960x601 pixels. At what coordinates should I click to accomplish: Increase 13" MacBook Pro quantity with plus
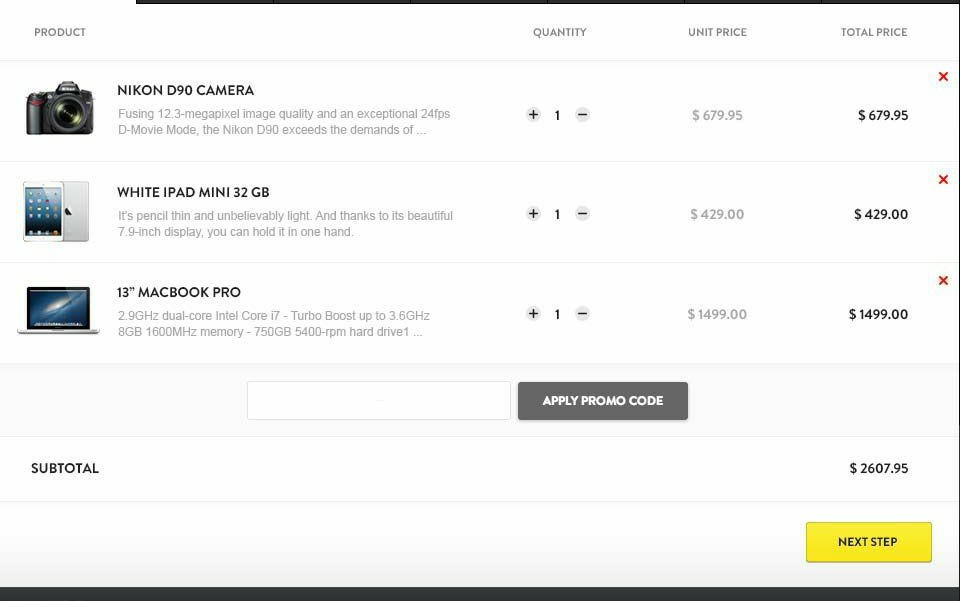tap(533, 313)
